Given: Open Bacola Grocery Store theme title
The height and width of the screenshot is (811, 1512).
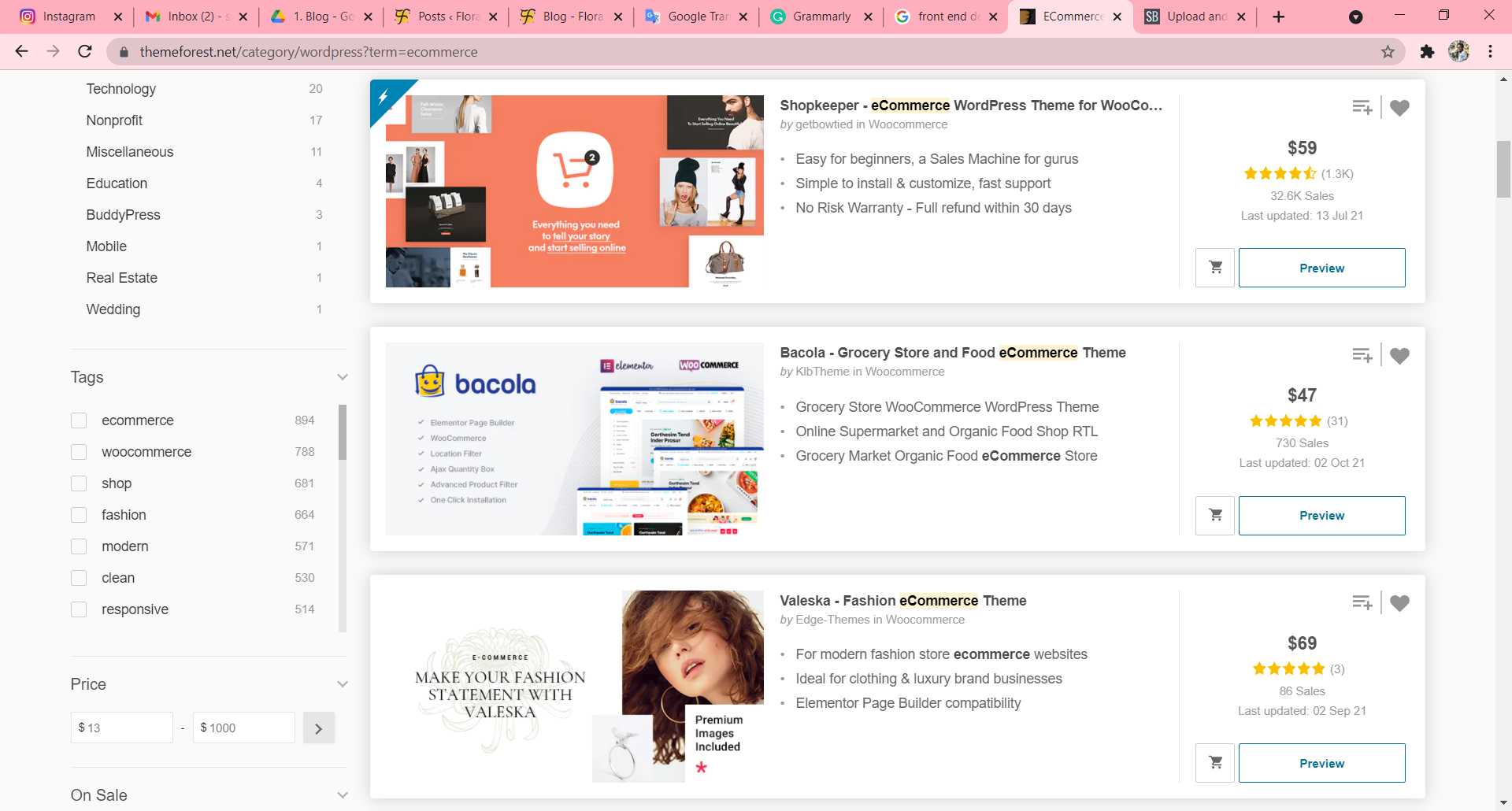Looking at the screenshot, I should (953, 353).
